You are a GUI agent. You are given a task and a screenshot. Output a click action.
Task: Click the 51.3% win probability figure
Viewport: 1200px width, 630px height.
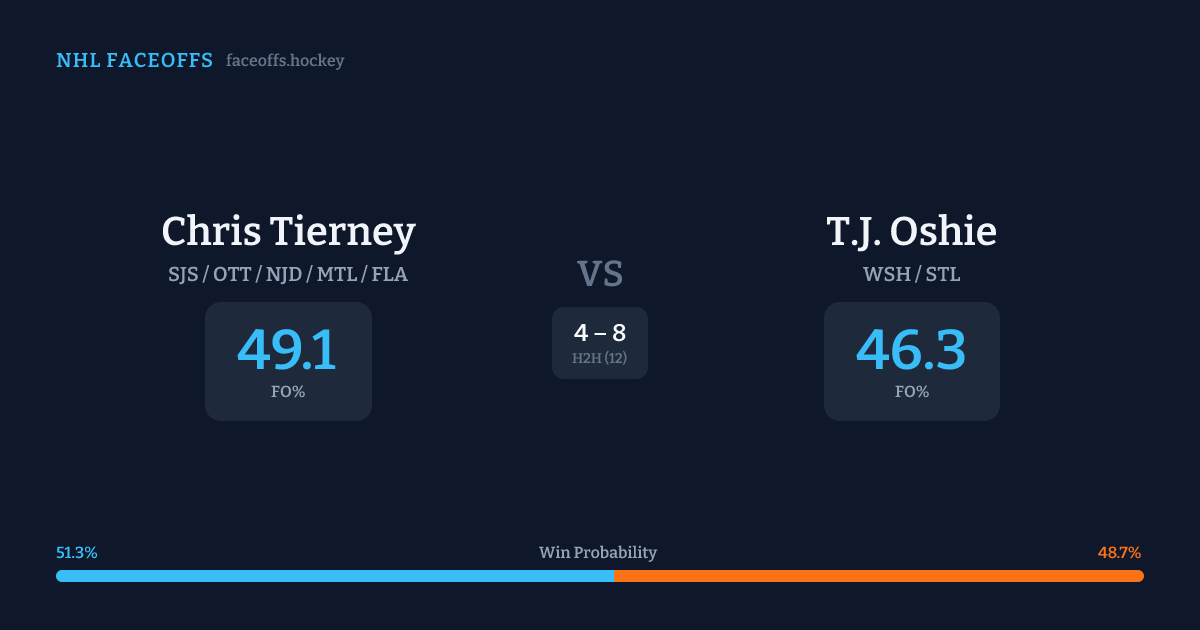pyautogui.click(x=77, y=553)
